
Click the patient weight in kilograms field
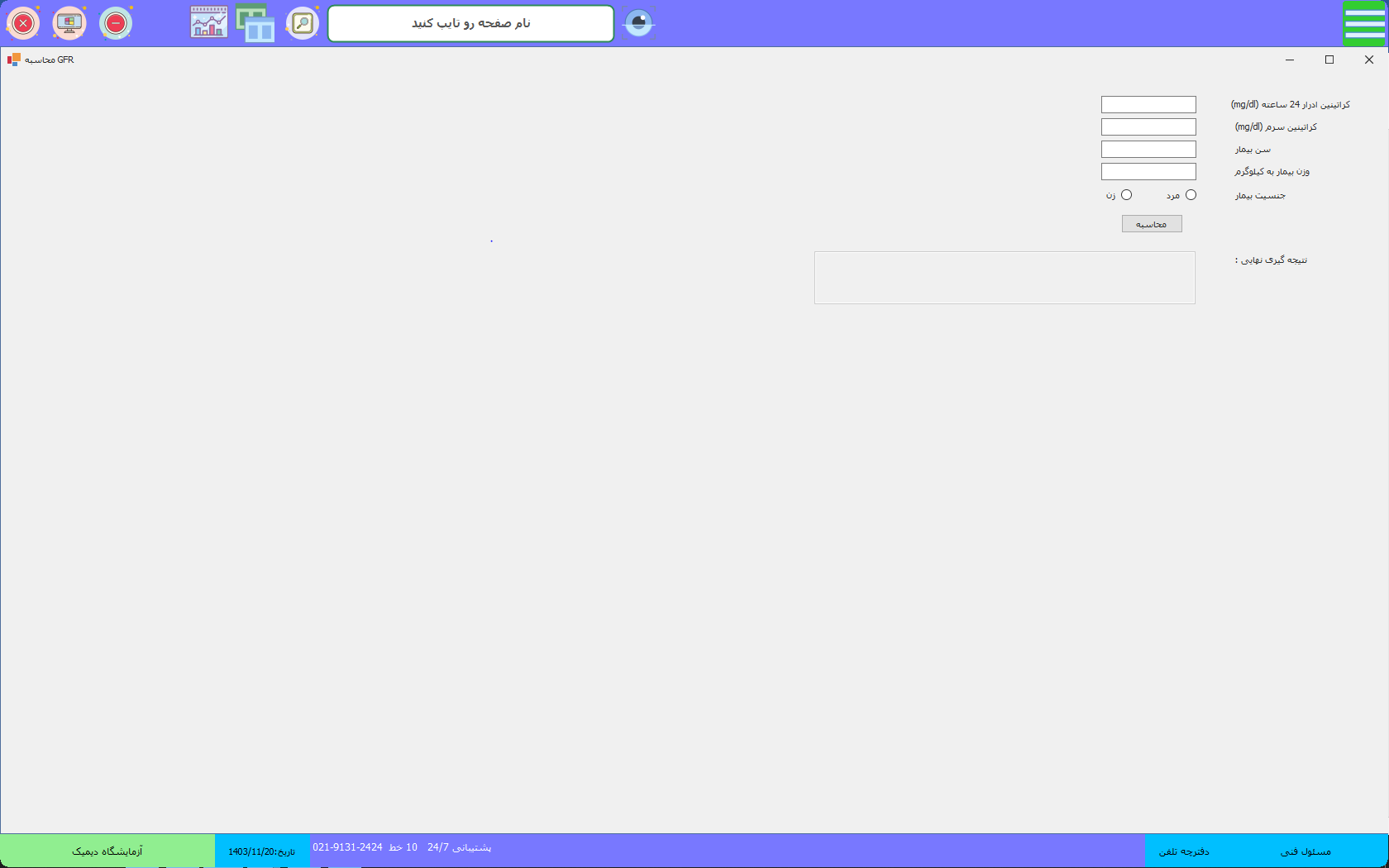(1148, 172)
